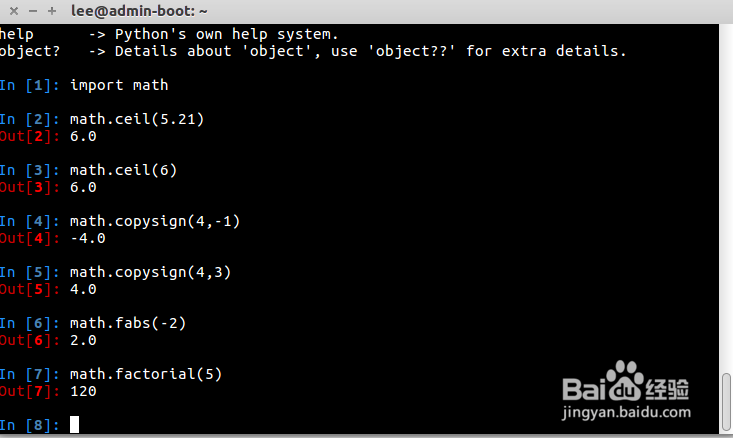Click the In [7] prompt label
Image resolution: width=733 pixels, height=438 pixels.
pos(30,374)
